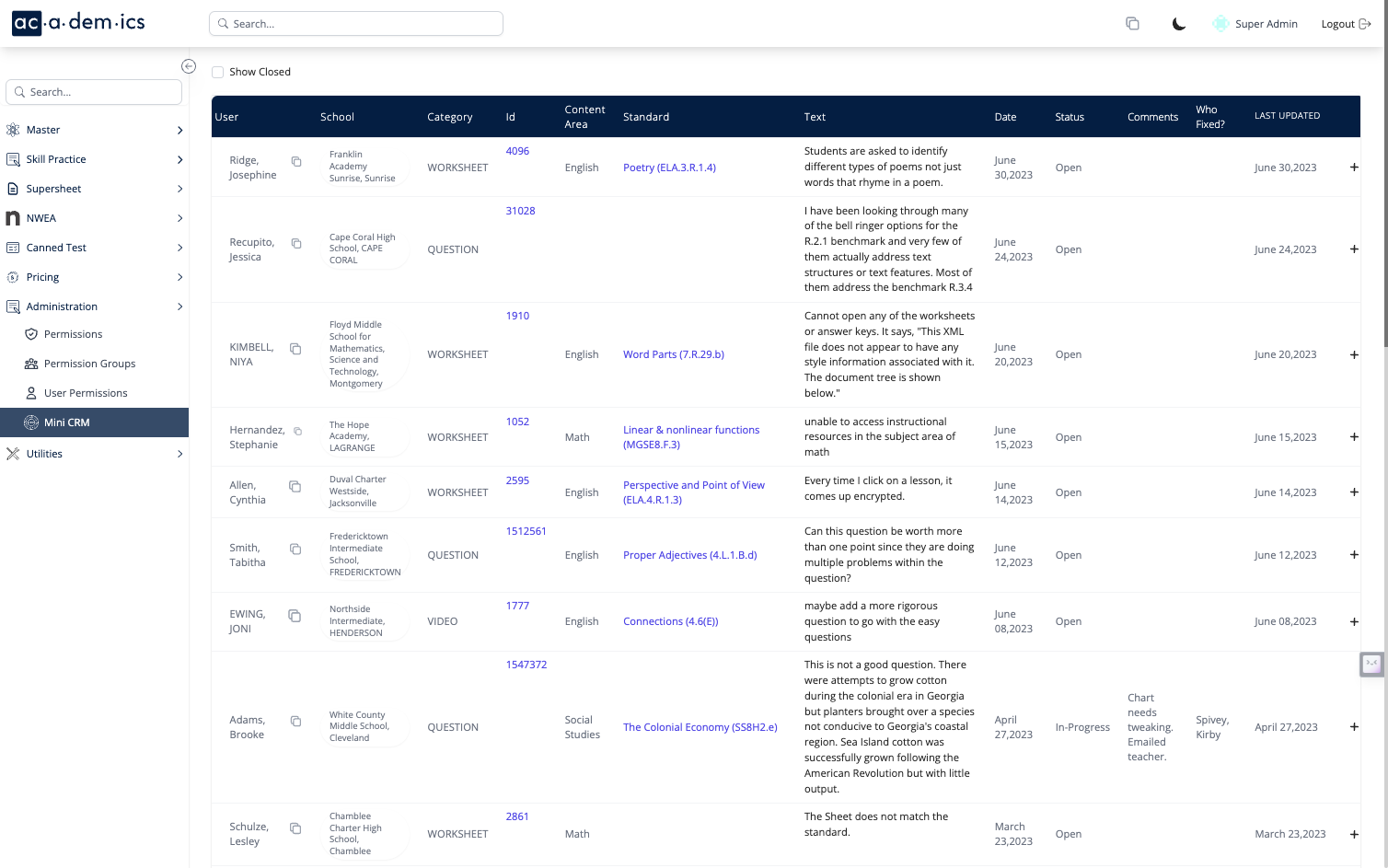
Task: Open ticket id 1512561 link
Action: point(526,531)
